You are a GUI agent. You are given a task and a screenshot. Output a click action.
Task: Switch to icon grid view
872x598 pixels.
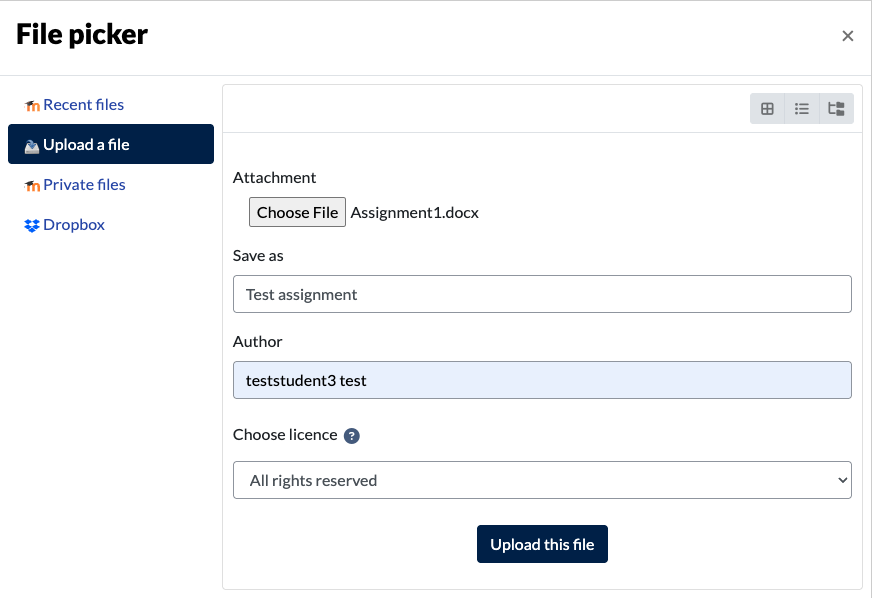coord(767,109)
